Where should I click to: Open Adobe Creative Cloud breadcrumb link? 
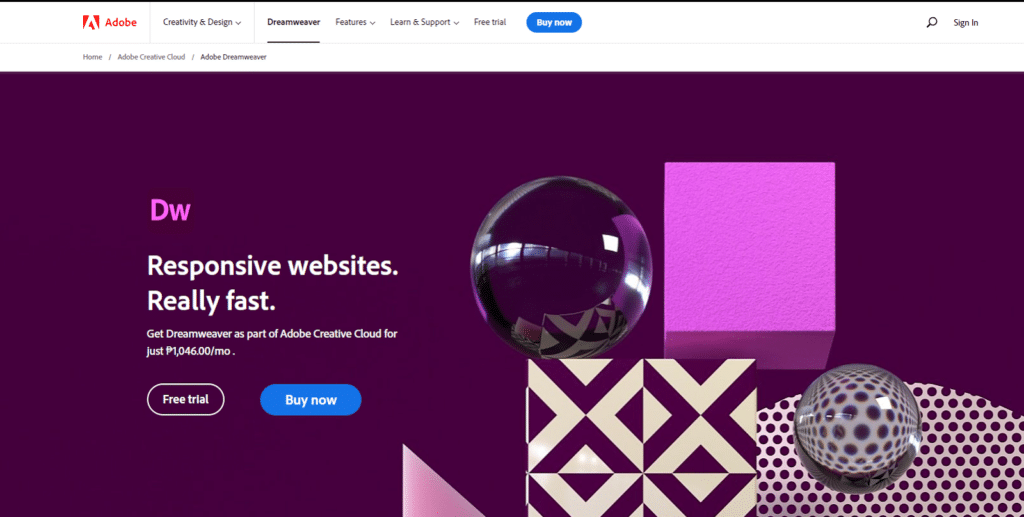[x=152, y=57]
